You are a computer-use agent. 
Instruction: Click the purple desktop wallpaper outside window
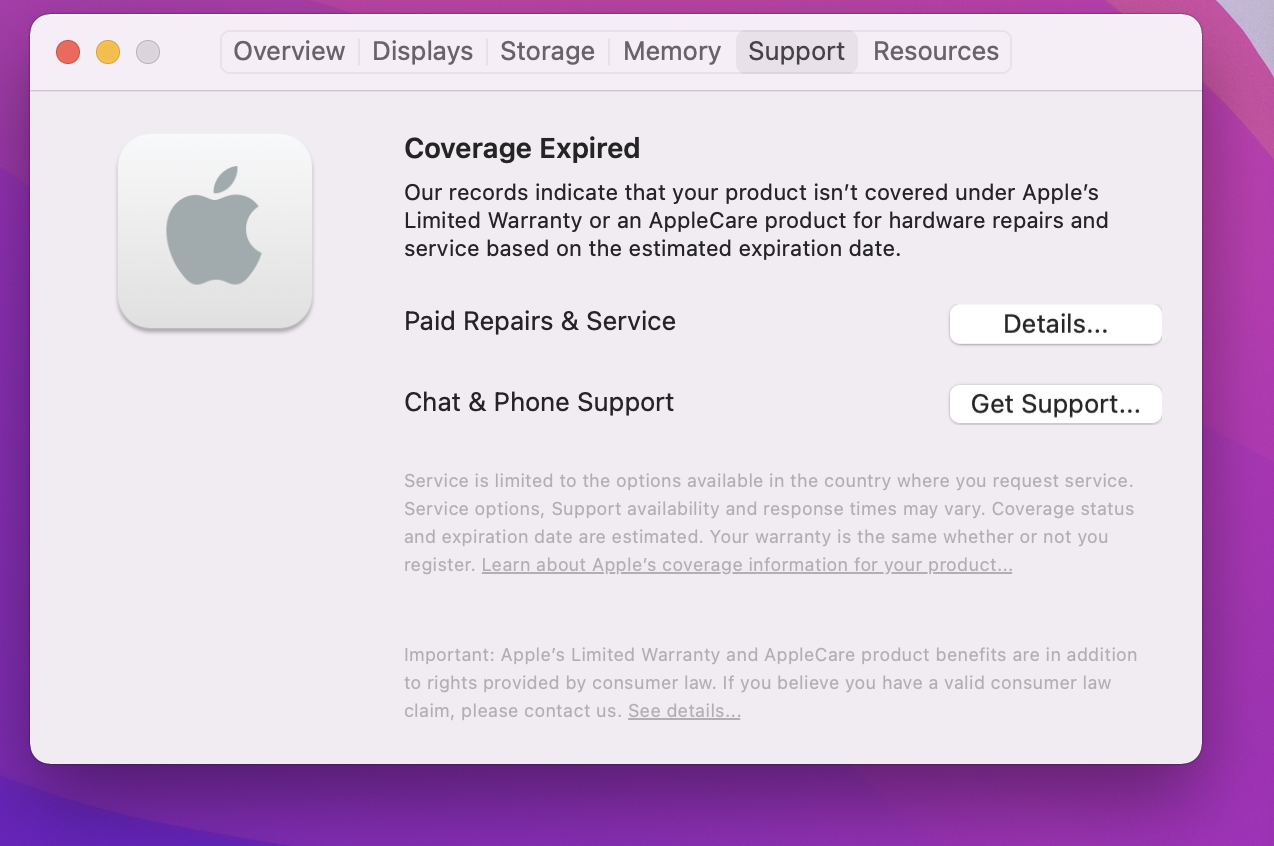pyautogui.click(x=640, y=810)
